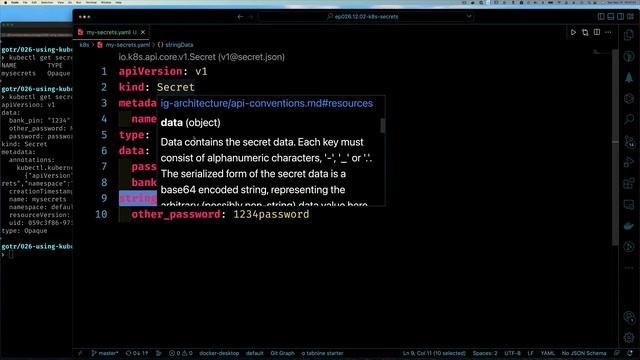The height and width of the screenshot is (360, 640).
Task: Click the sync changes status item
Action: click(137, 353)
